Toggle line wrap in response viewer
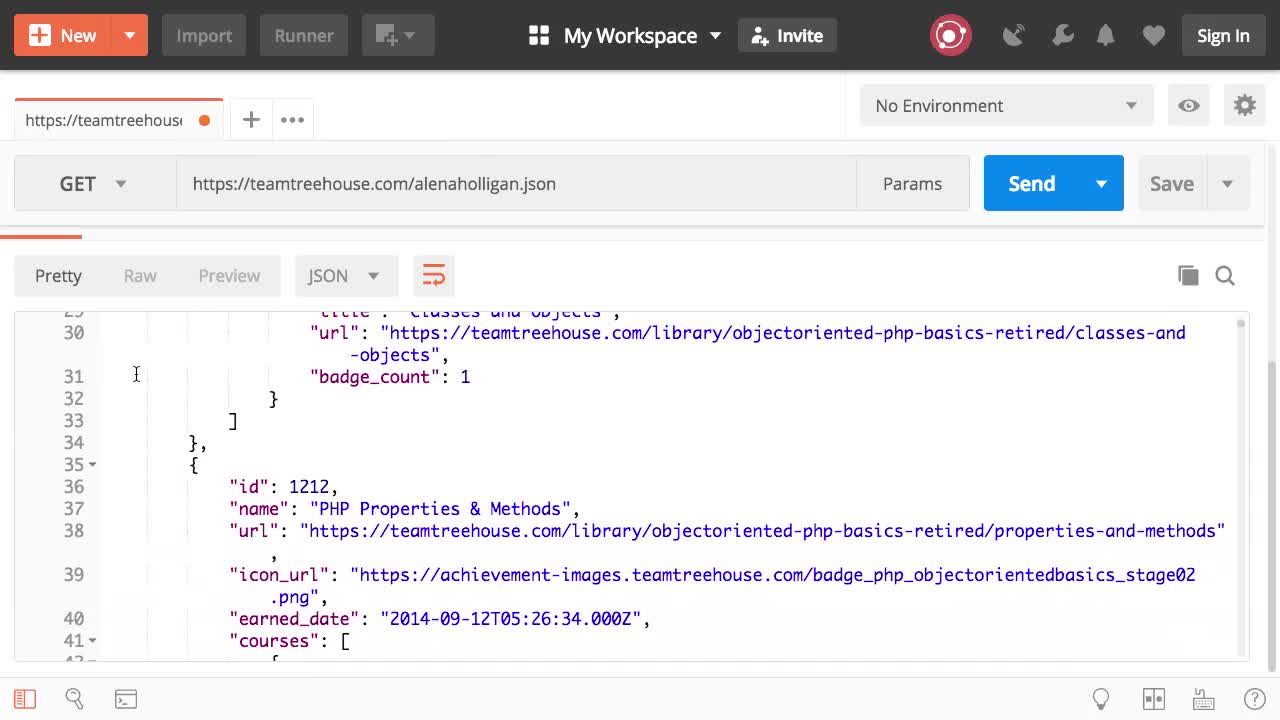Viewport: 1280px width, 720px height. click(x=433, y=276)
